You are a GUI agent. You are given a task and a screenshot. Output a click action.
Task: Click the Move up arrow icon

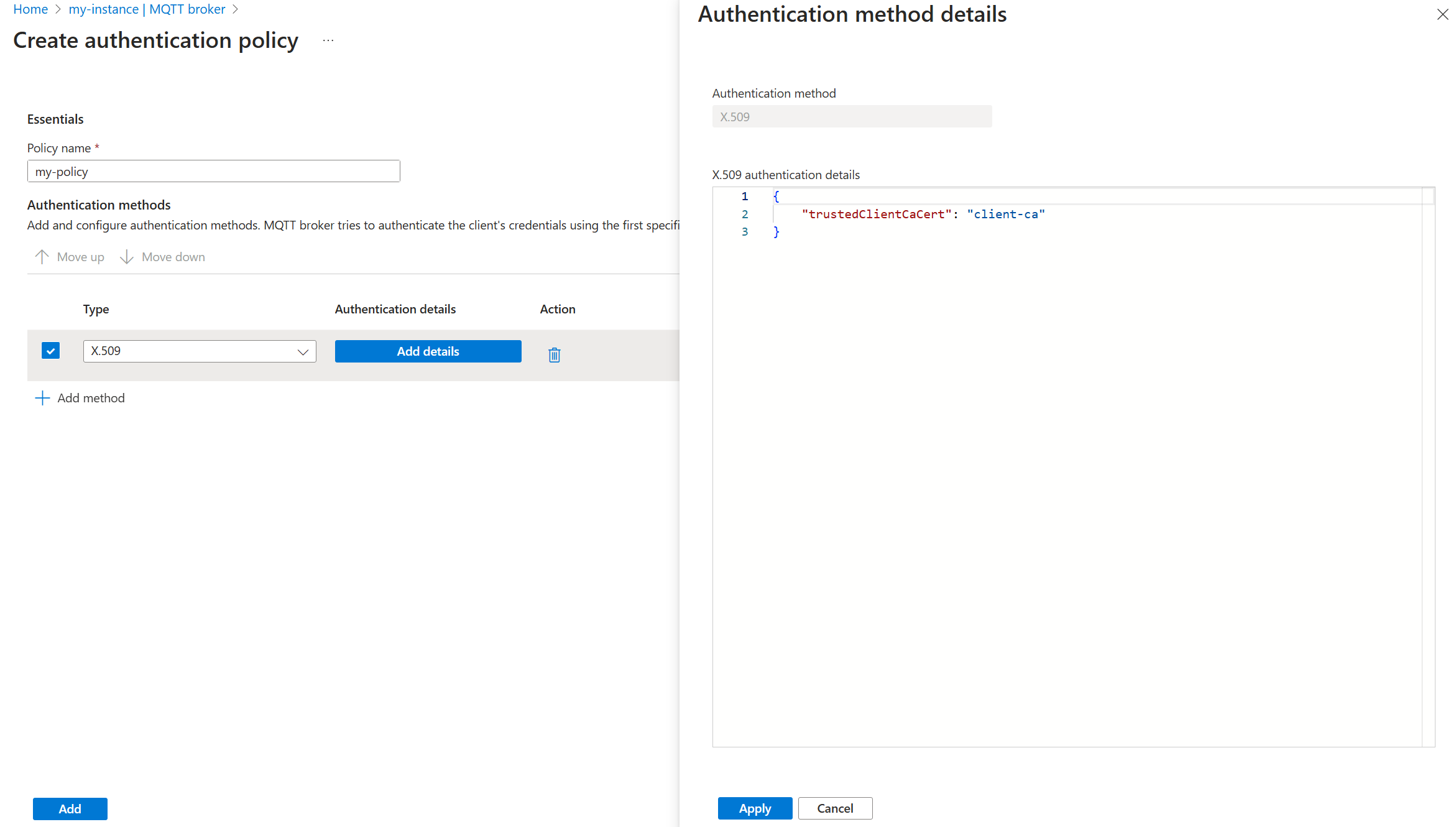(42, 256)
